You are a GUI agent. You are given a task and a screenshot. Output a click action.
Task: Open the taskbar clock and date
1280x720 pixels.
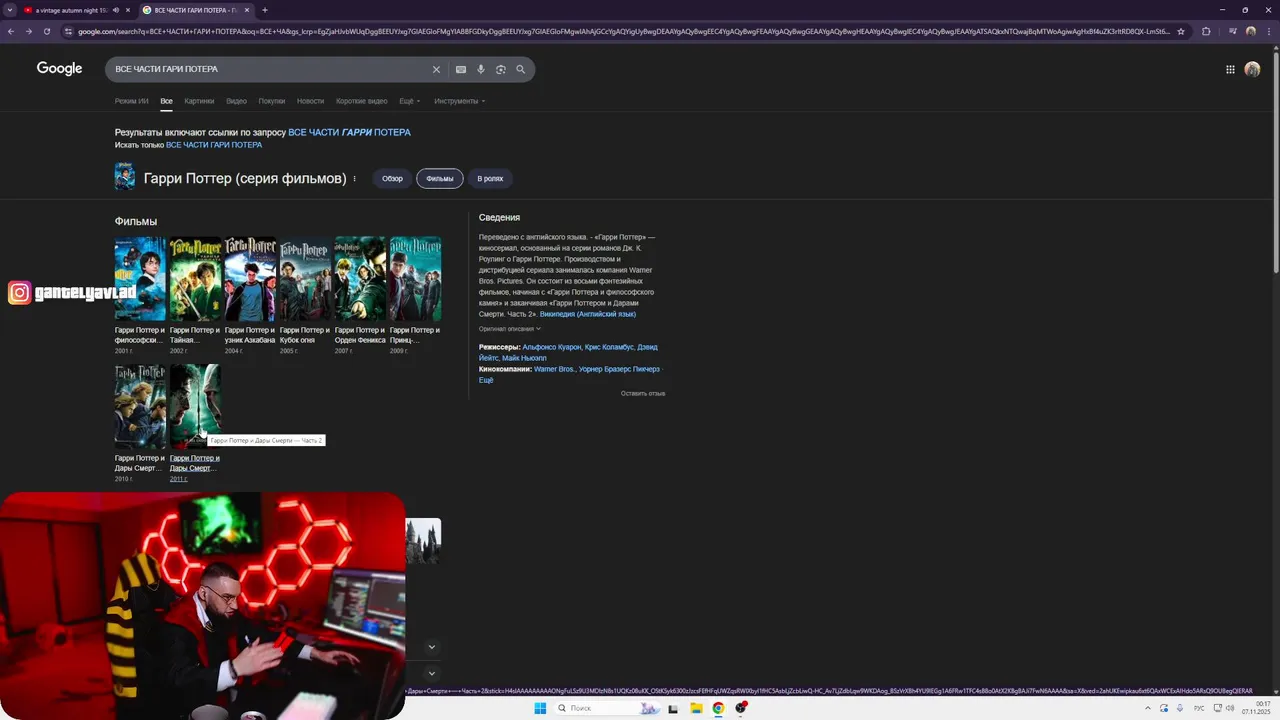1256,708
